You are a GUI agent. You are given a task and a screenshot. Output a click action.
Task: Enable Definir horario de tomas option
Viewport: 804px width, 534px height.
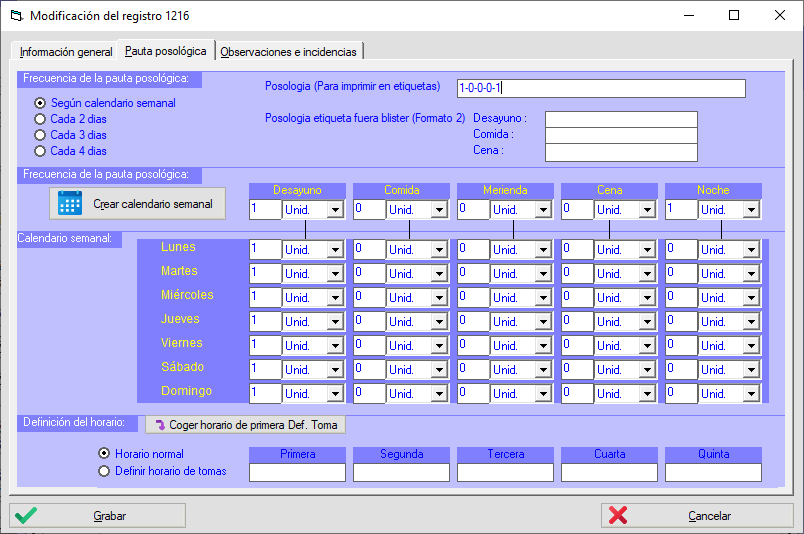pyautogui.click(x=104, y=471)
